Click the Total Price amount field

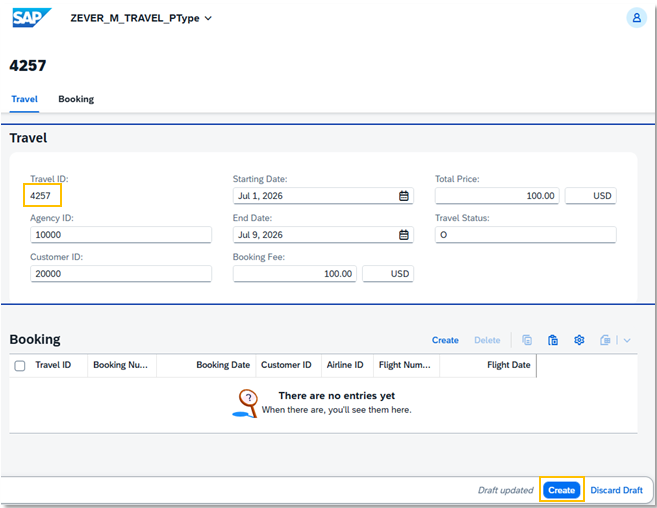click(x=497, y=196)
